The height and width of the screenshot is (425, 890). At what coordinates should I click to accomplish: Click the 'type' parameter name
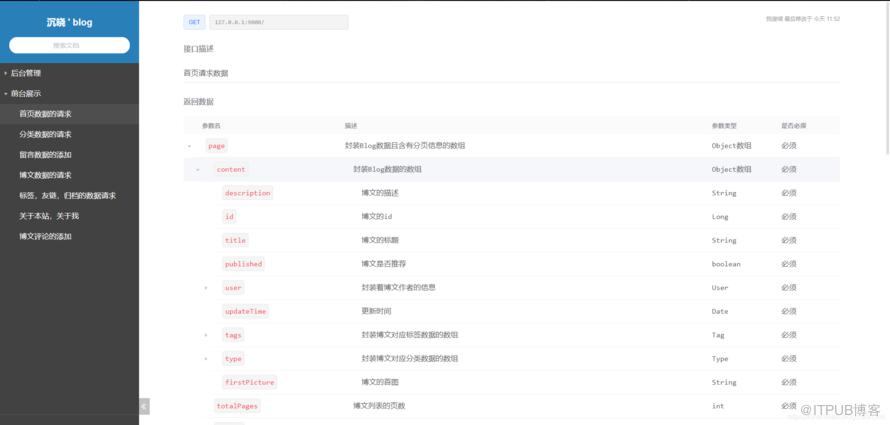pyautogui.click(x=233, y=359)
